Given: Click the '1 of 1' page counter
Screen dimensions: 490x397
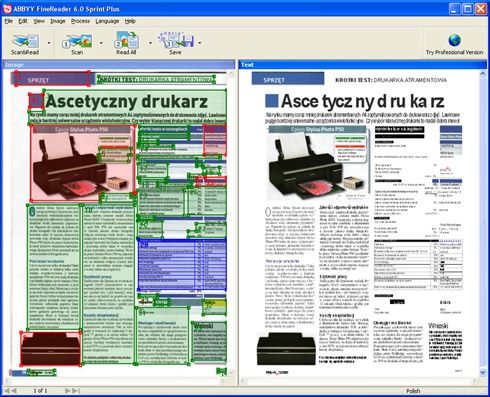Looking at the screenshot, I should click(x=40, y=390).
